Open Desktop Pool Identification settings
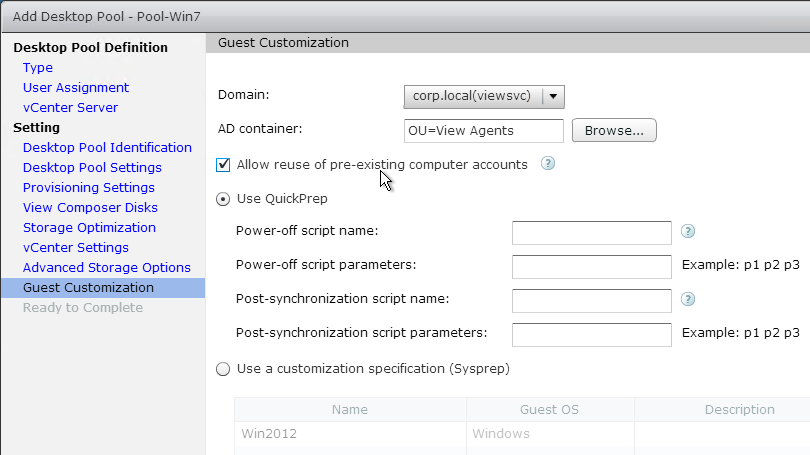The width and height of the screenshot is (810, 455). click(107, 148)
